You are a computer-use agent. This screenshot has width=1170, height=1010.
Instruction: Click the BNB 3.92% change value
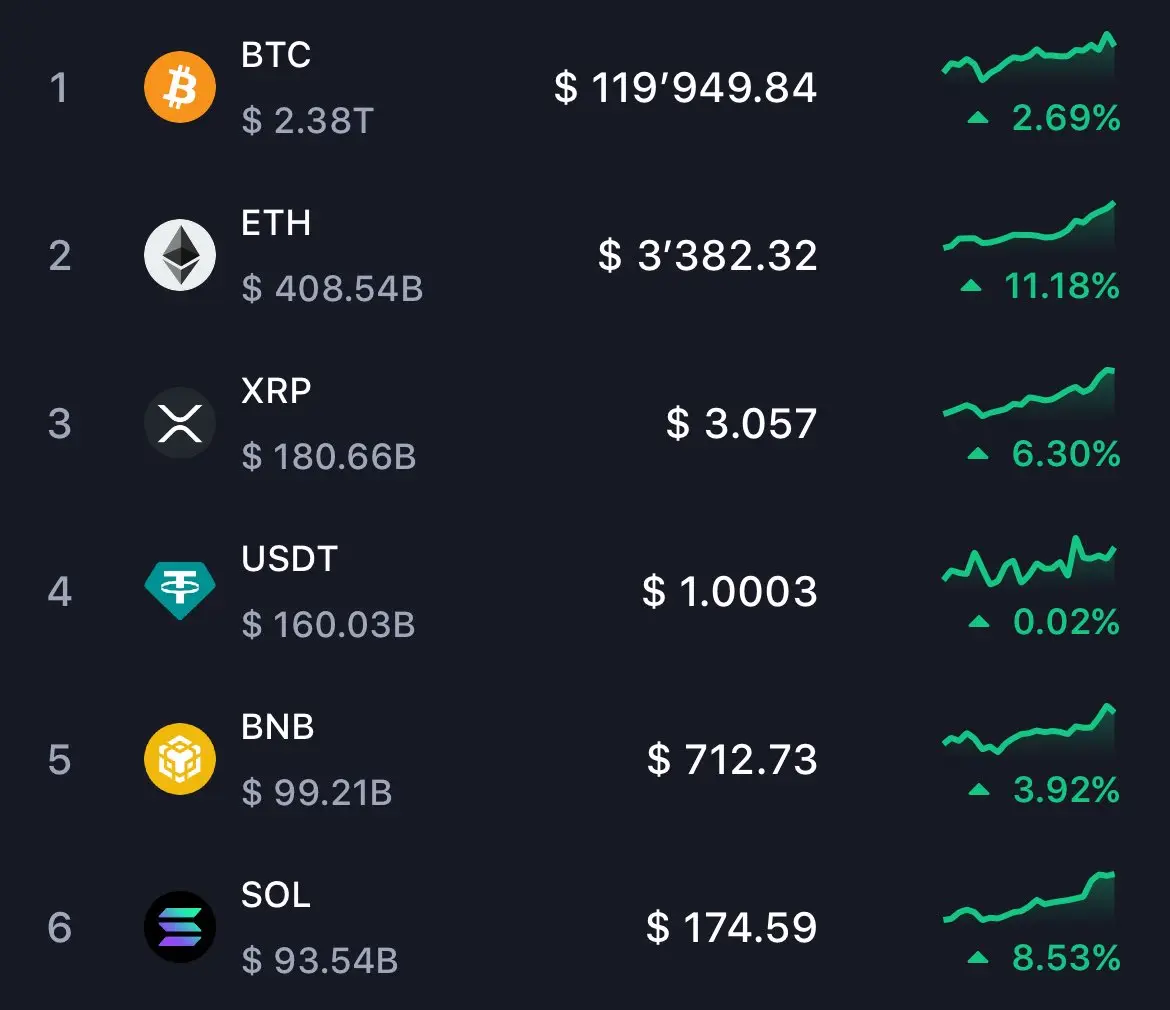tap(1066, 790)
